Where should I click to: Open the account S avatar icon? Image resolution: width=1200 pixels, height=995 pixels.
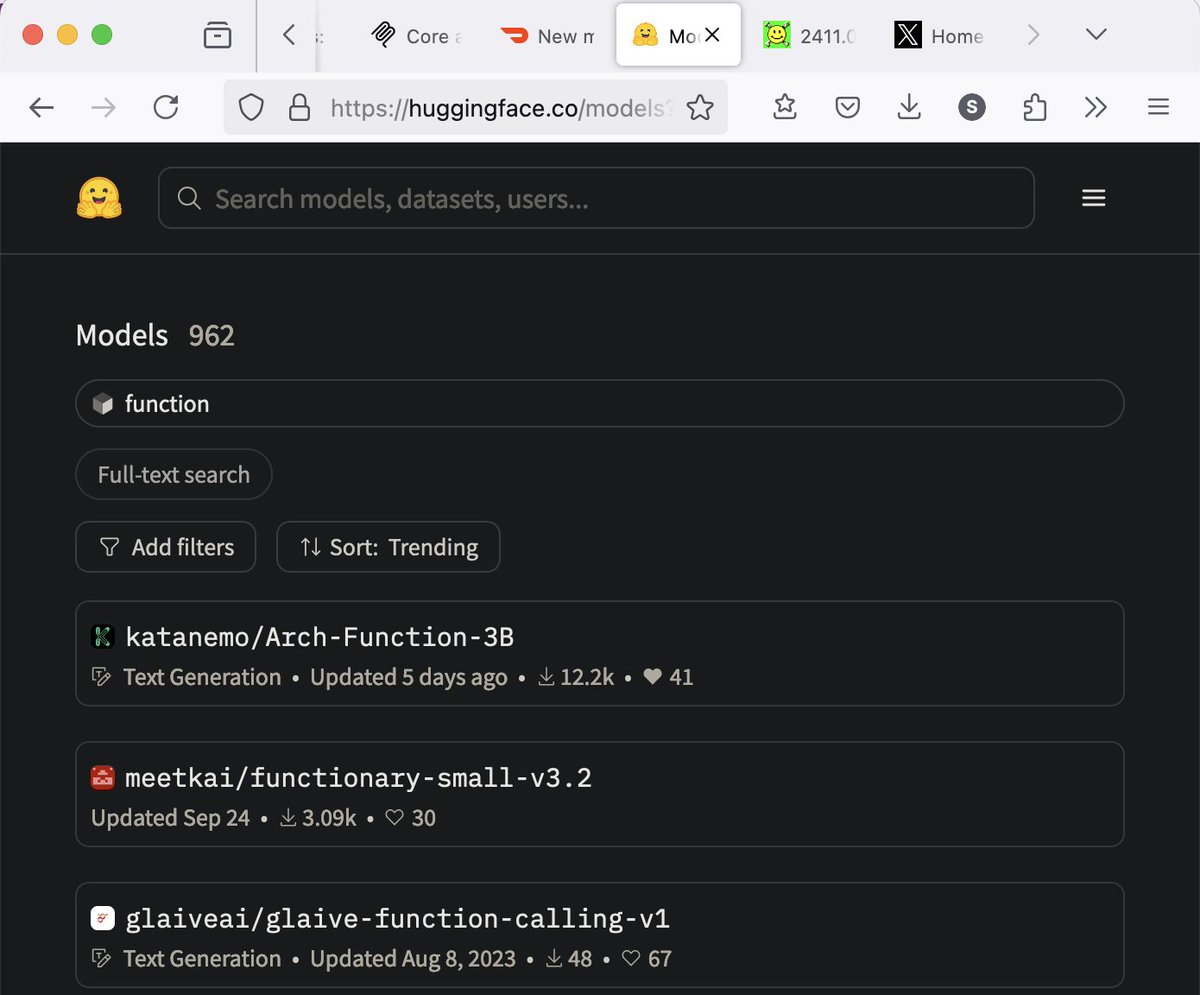(972, 107)
